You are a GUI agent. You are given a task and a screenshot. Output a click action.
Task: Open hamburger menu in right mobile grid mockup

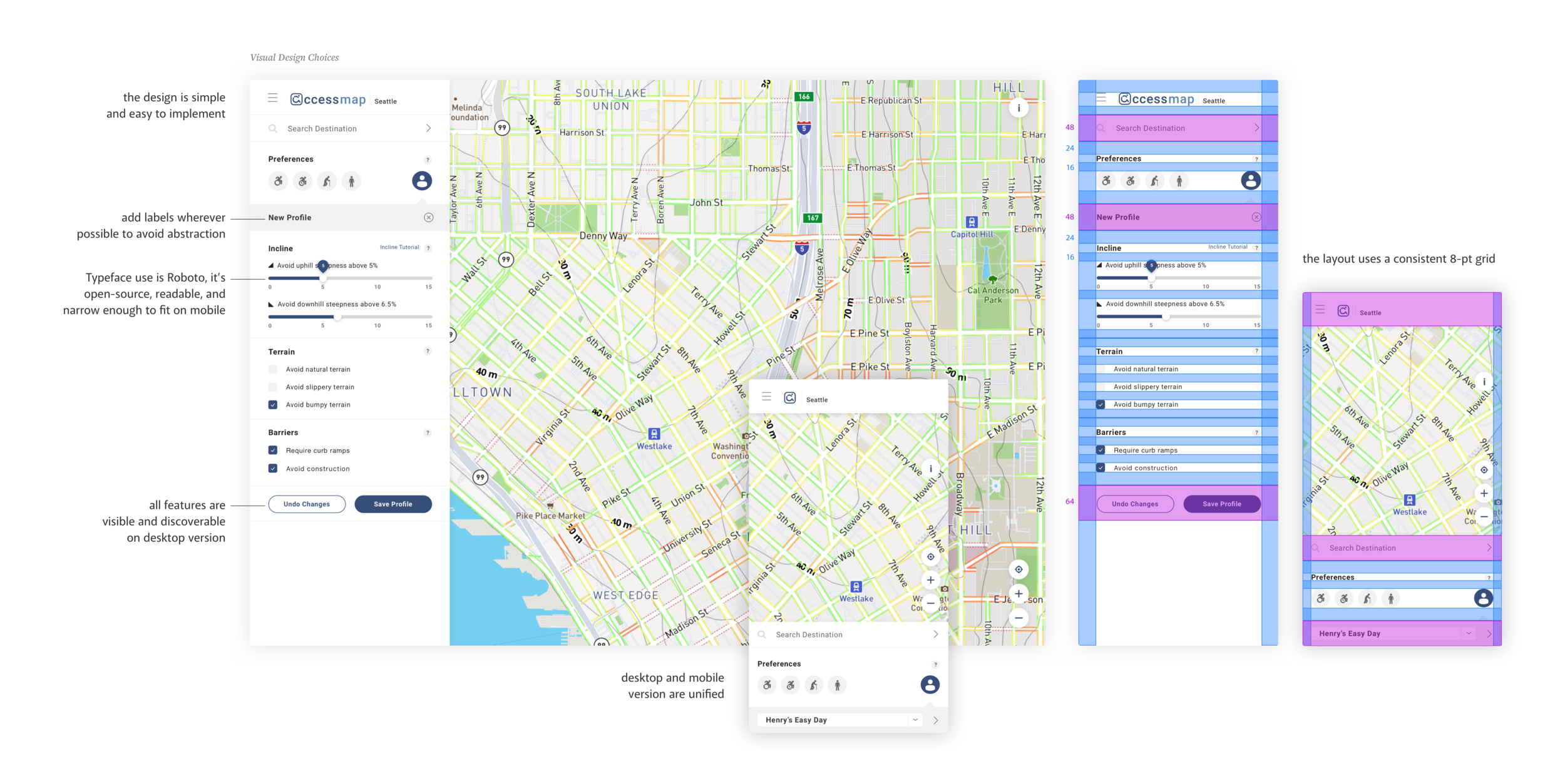click(x=1320, y=310)
